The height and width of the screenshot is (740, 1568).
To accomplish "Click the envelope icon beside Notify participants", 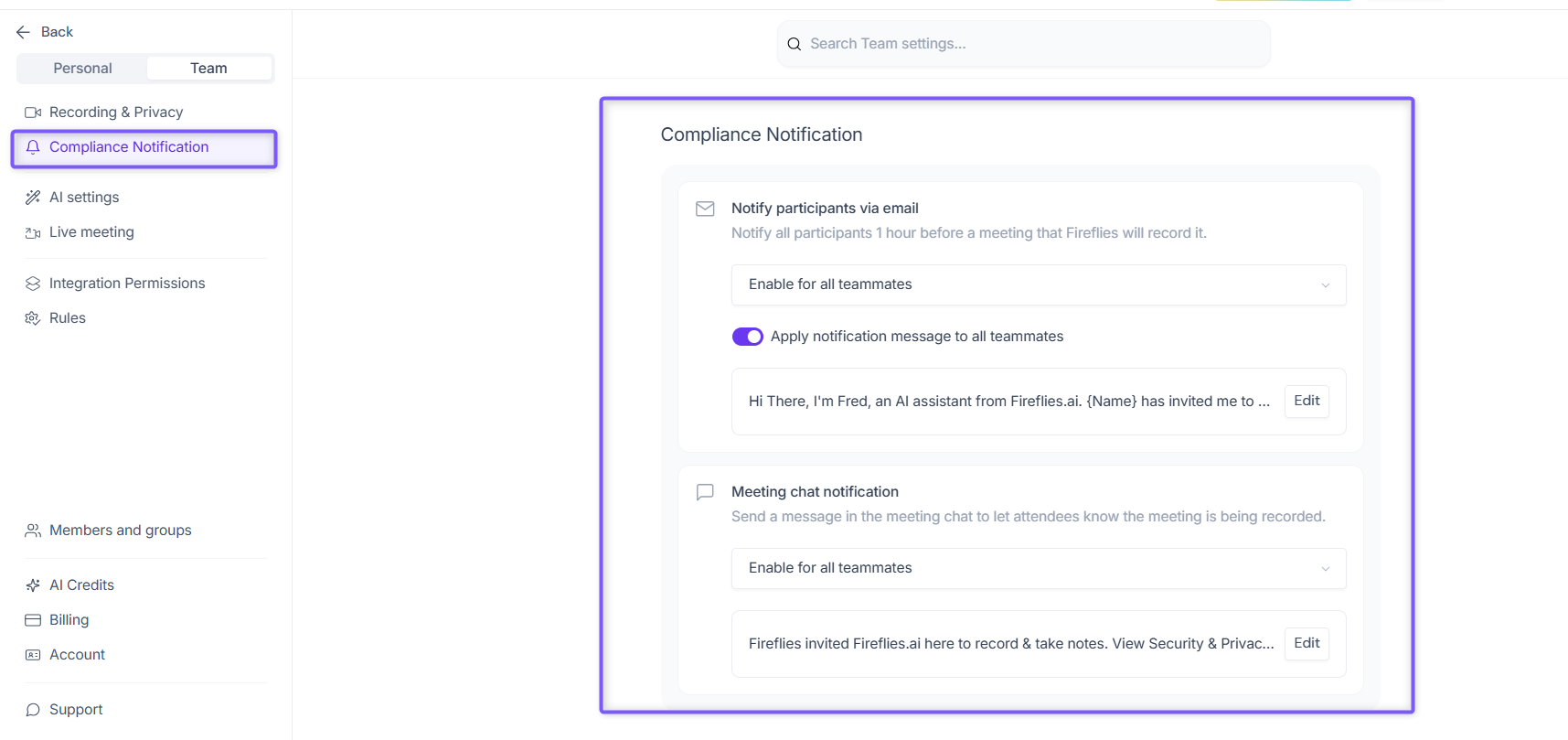I will point(705,209).
